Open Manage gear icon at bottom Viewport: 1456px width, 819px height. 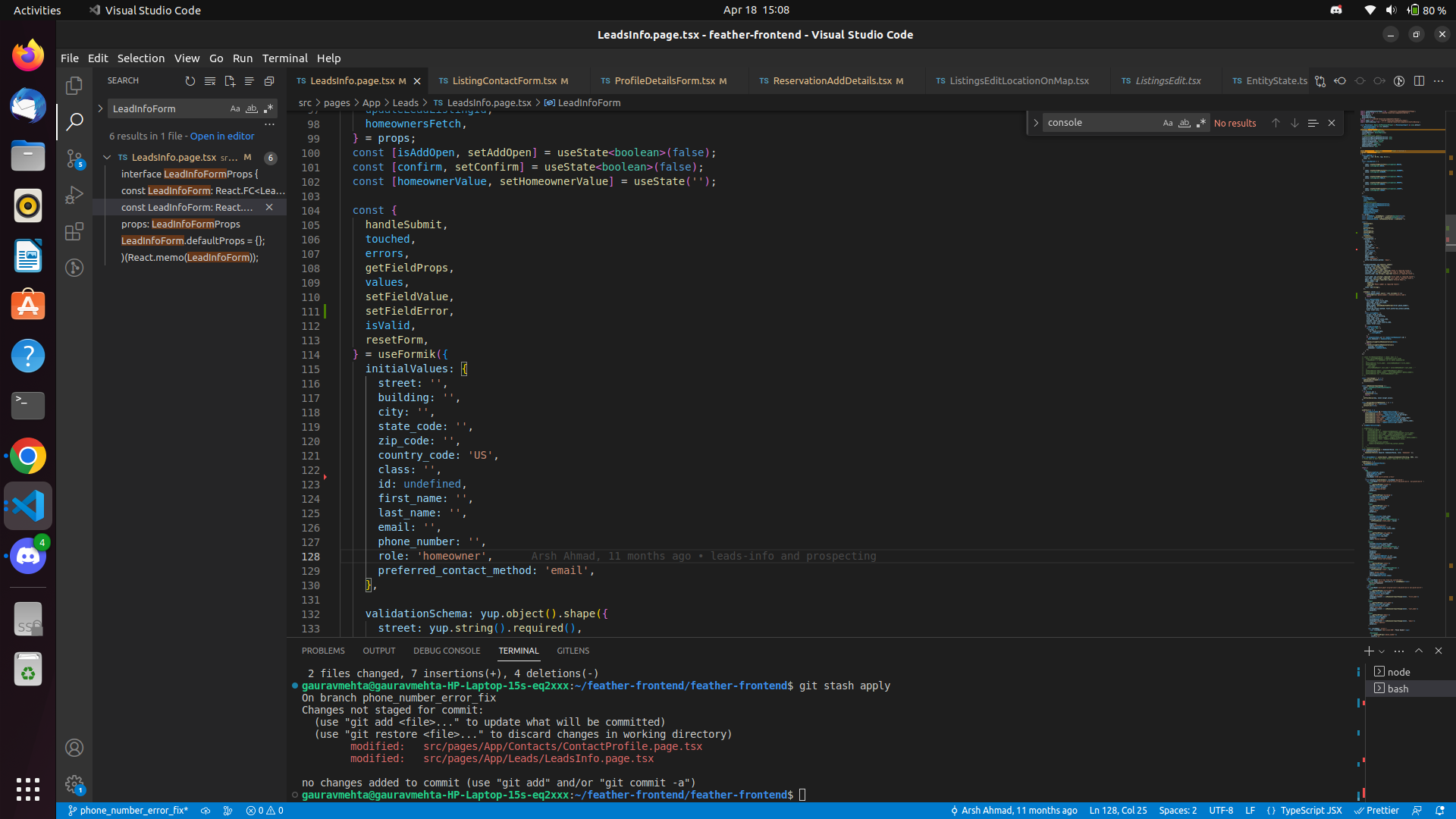click(74, 783)
